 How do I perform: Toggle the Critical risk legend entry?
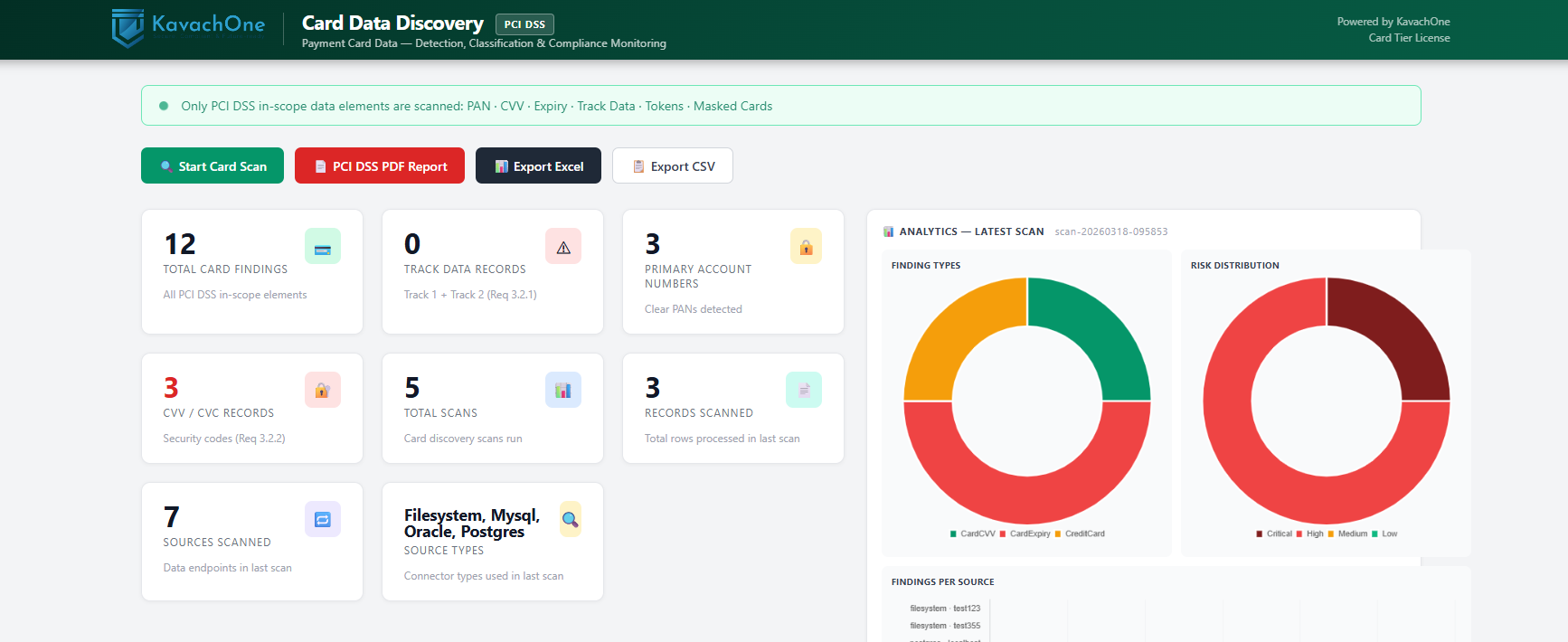coord(1274,534)
